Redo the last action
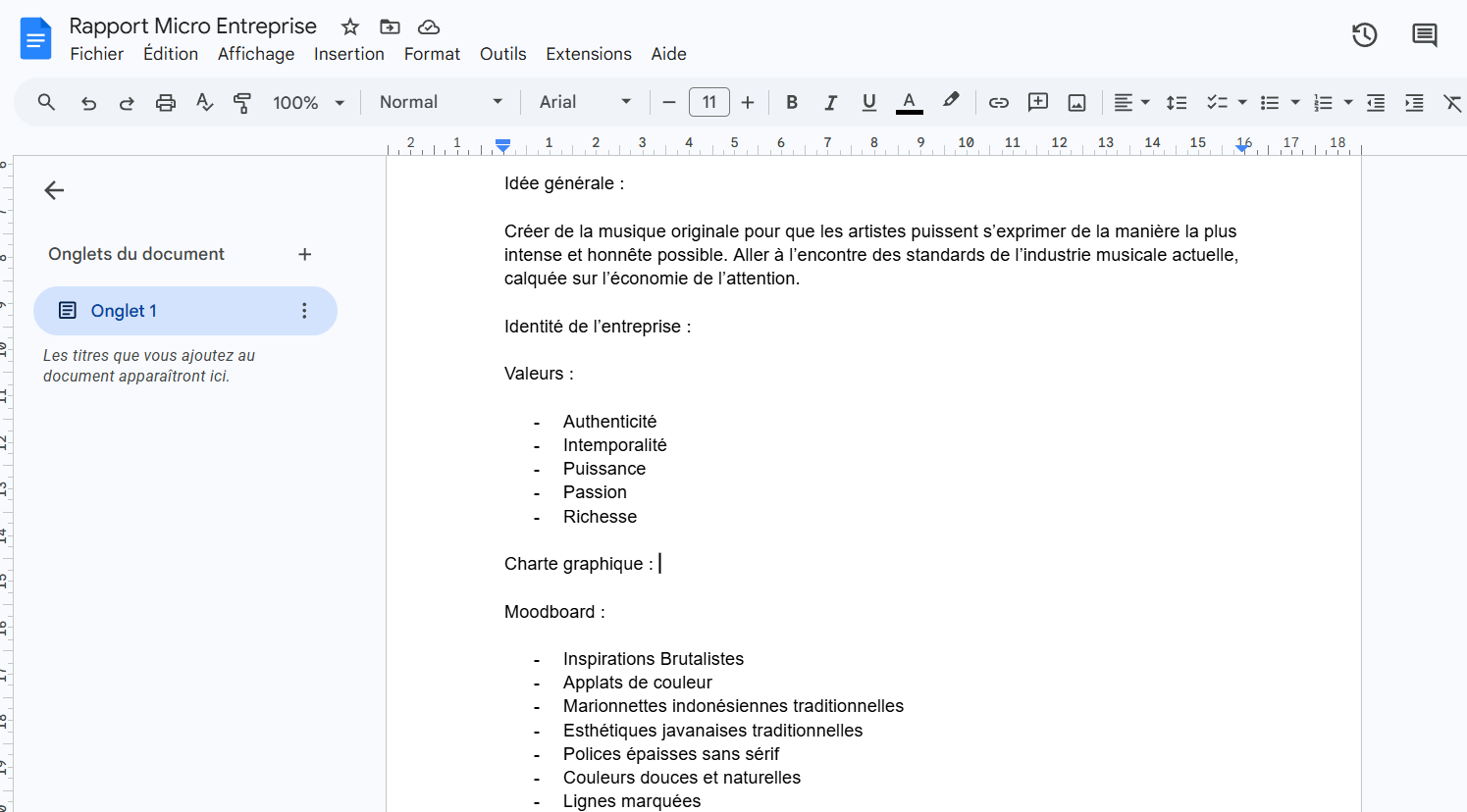The width and height of the screenshot is (1467, 812). click(127, 102)
